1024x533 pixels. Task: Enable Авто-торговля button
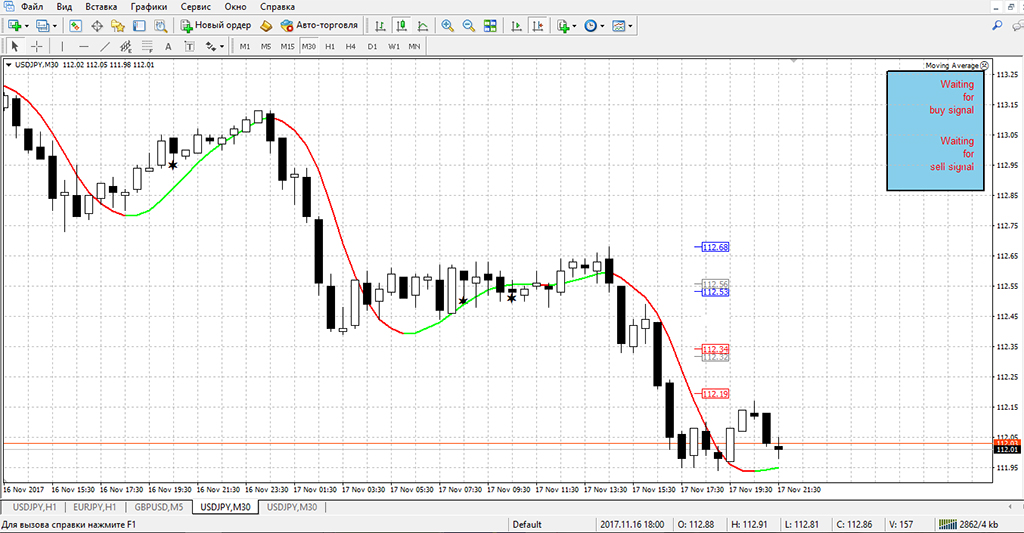point(318,25)
